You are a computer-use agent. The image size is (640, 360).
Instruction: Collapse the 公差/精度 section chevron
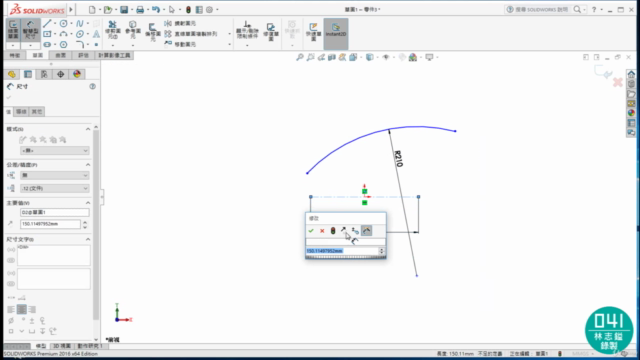click(88, 164)
